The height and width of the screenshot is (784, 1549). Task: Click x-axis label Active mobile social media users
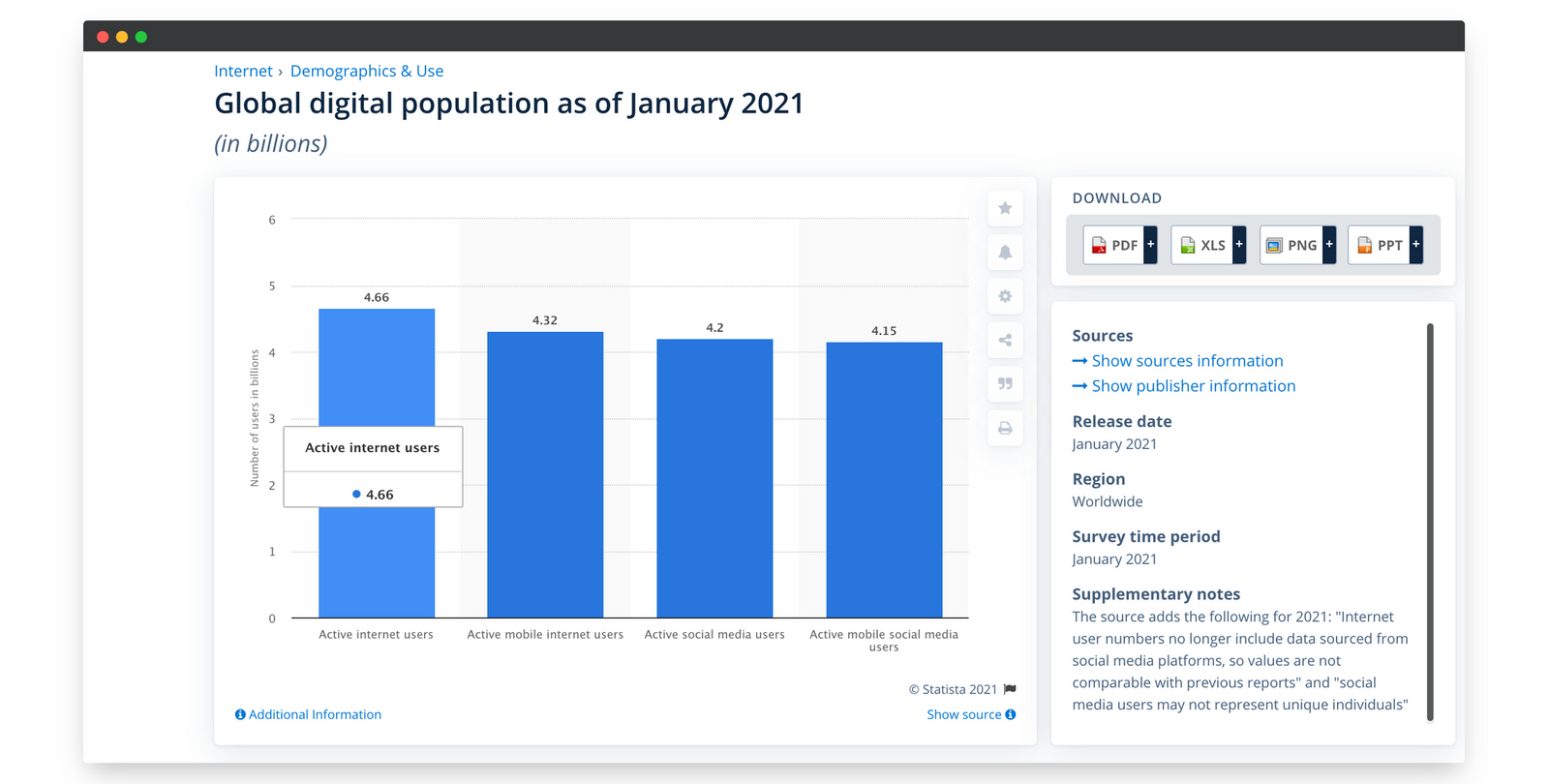884,641
